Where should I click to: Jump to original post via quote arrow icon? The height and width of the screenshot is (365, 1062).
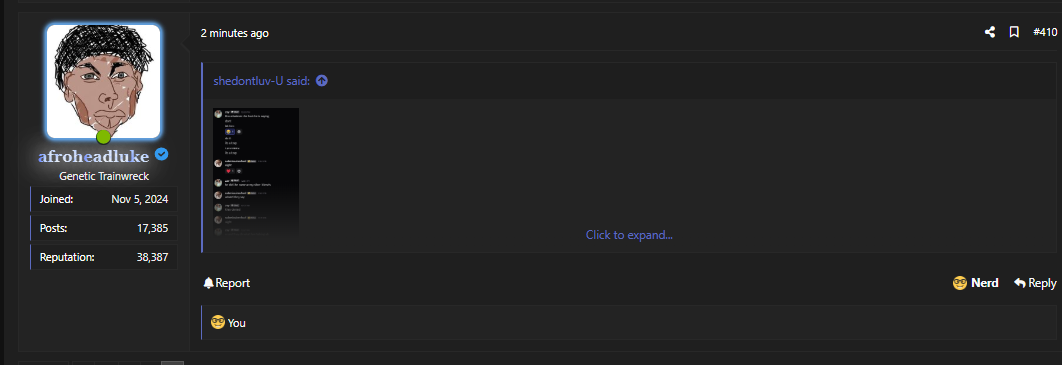pyautogui.click(x=322, y=81)
